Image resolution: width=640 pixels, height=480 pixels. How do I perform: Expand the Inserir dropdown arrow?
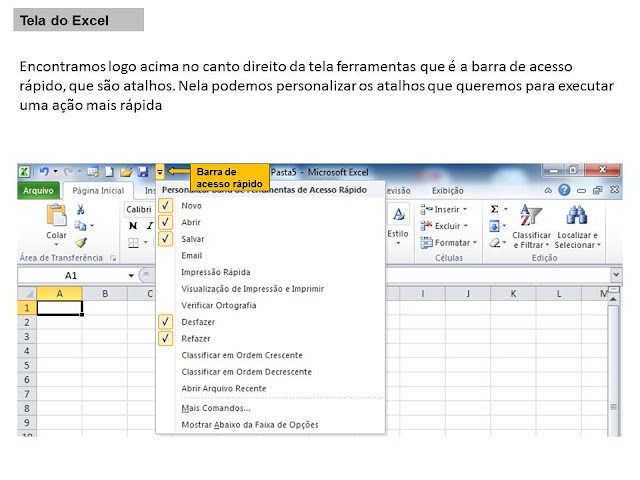tap(465, 209)
